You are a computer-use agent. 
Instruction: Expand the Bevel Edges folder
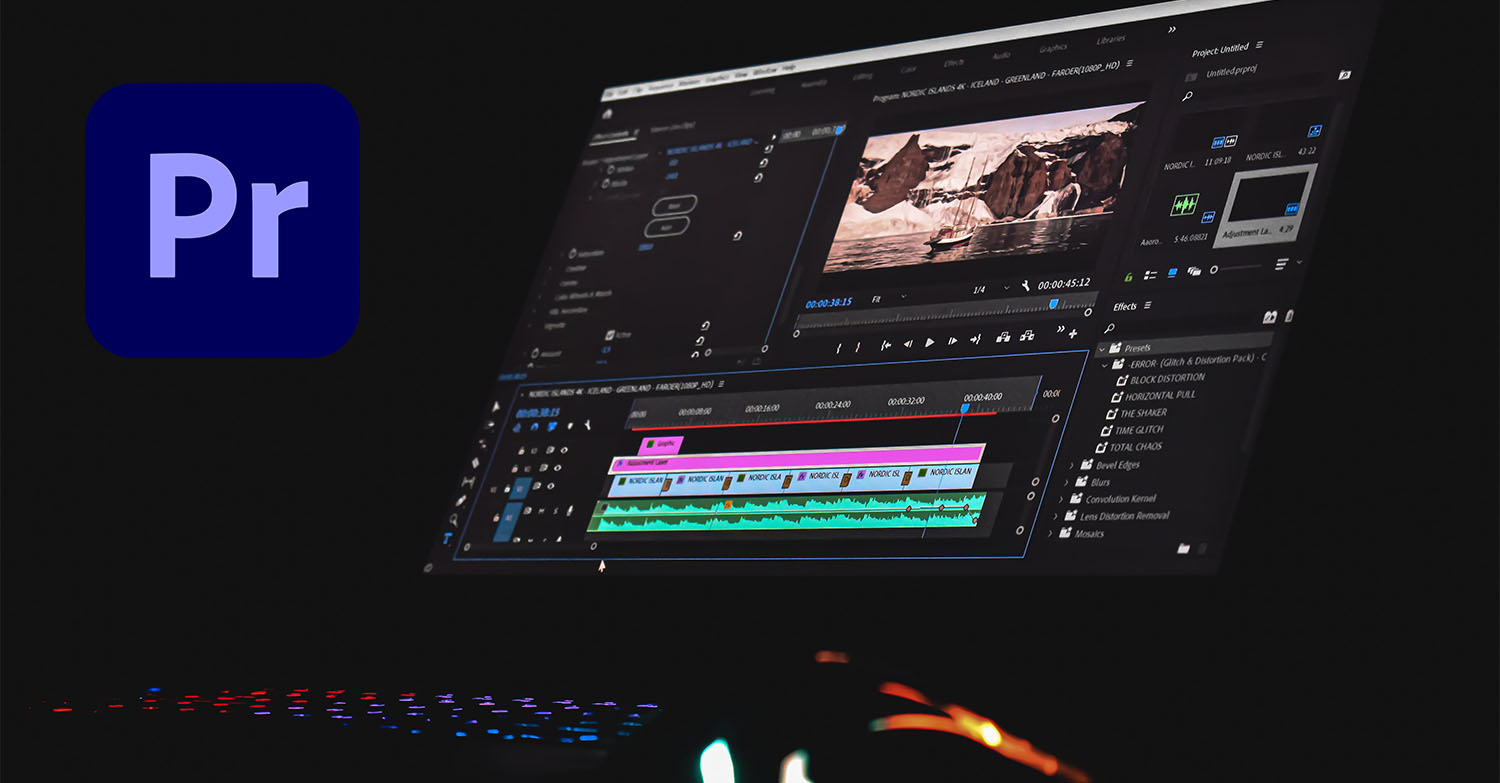(1072, 465)
